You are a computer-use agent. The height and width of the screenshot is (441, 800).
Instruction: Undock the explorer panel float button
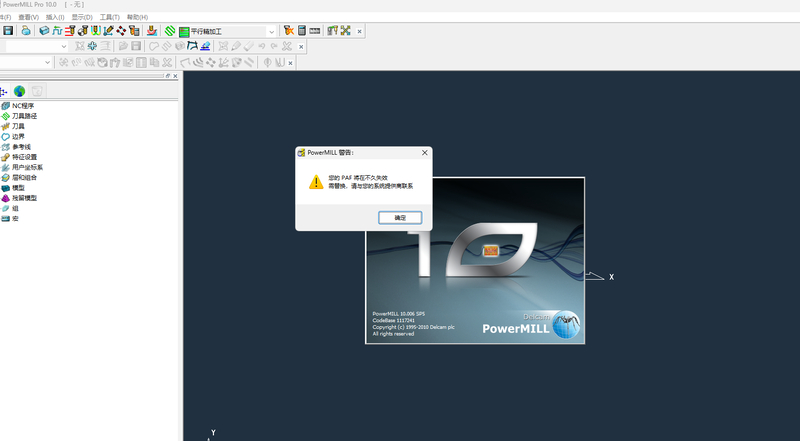pyautogui.click(x=168, y=76)
